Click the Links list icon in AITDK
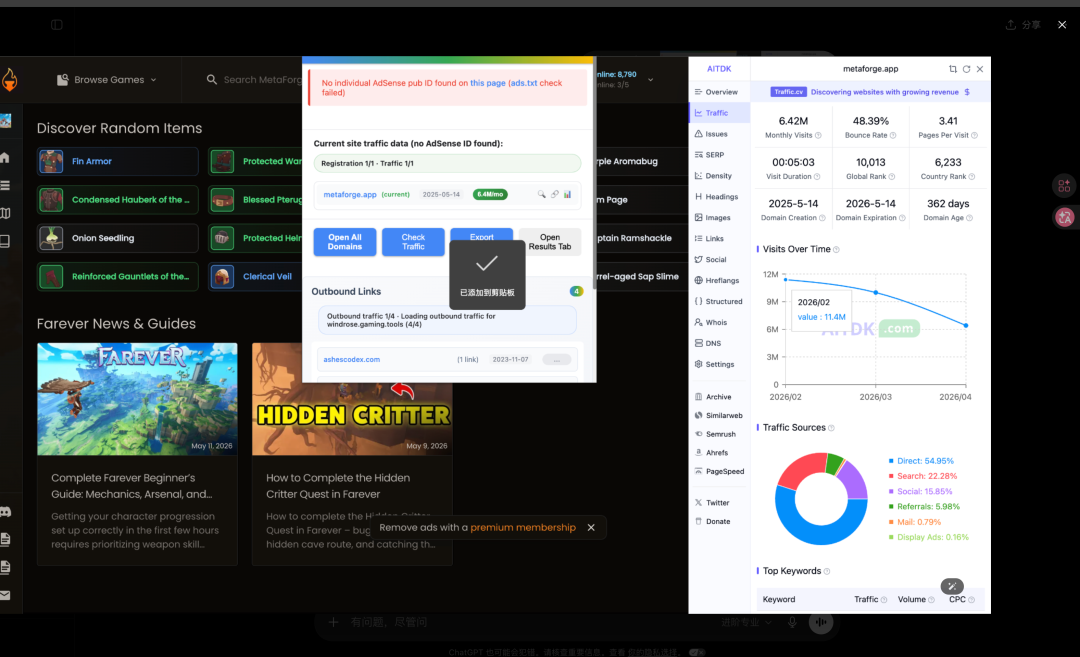Viewport: 1080px width, 657px height. click(698, 238)
